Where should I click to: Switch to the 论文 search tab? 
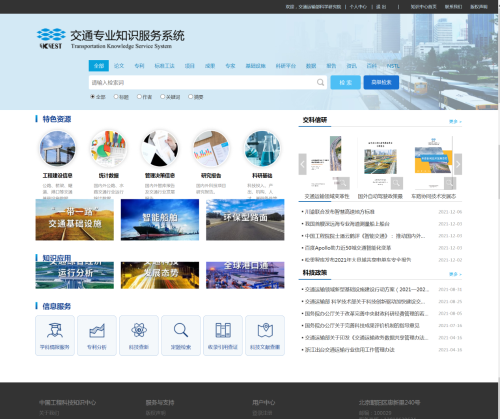pyautogui.click(x=119, y=66)
